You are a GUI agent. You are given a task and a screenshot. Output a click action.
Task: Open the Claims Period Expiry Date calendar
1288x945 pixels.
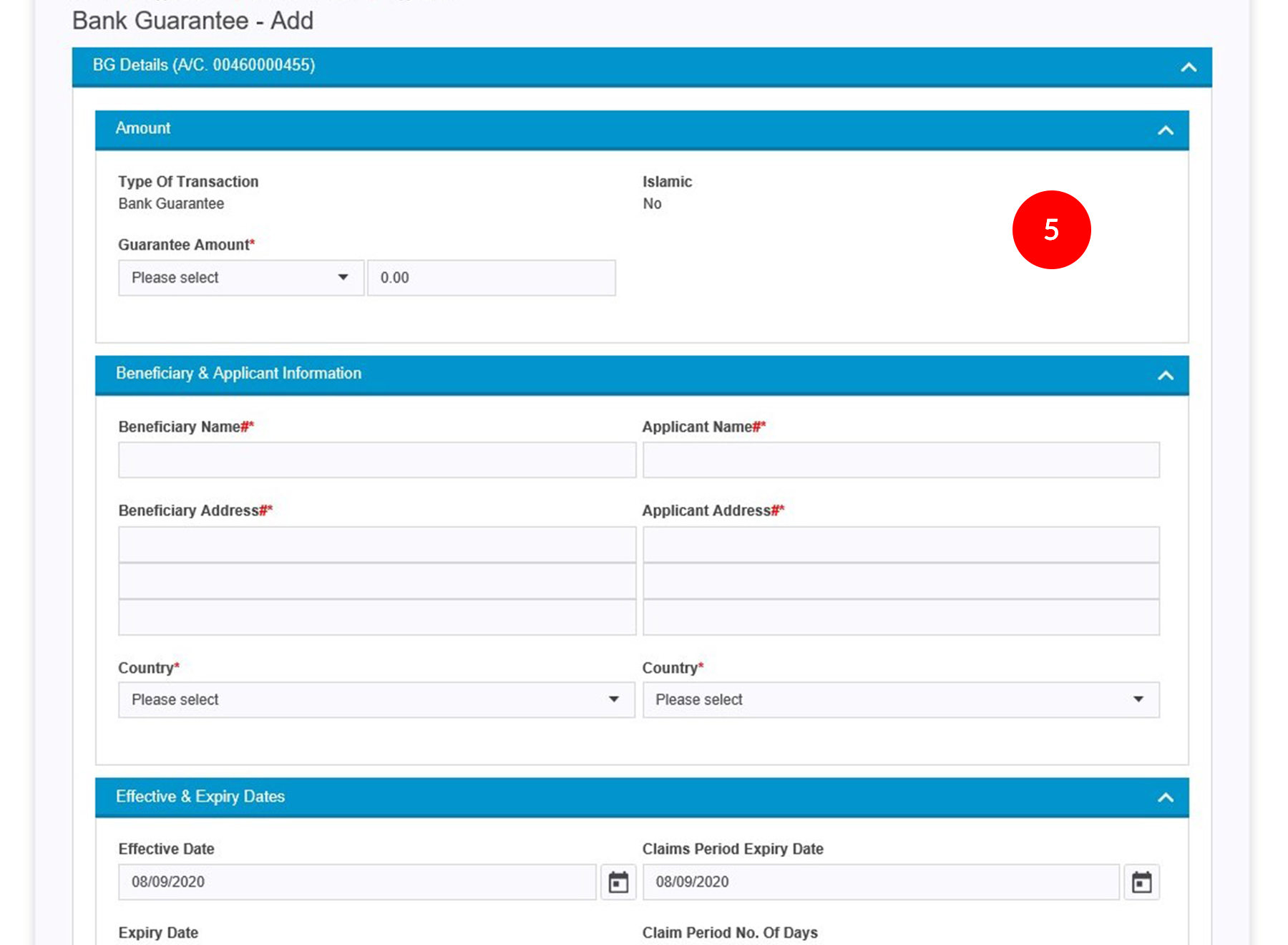[1141, 882]
